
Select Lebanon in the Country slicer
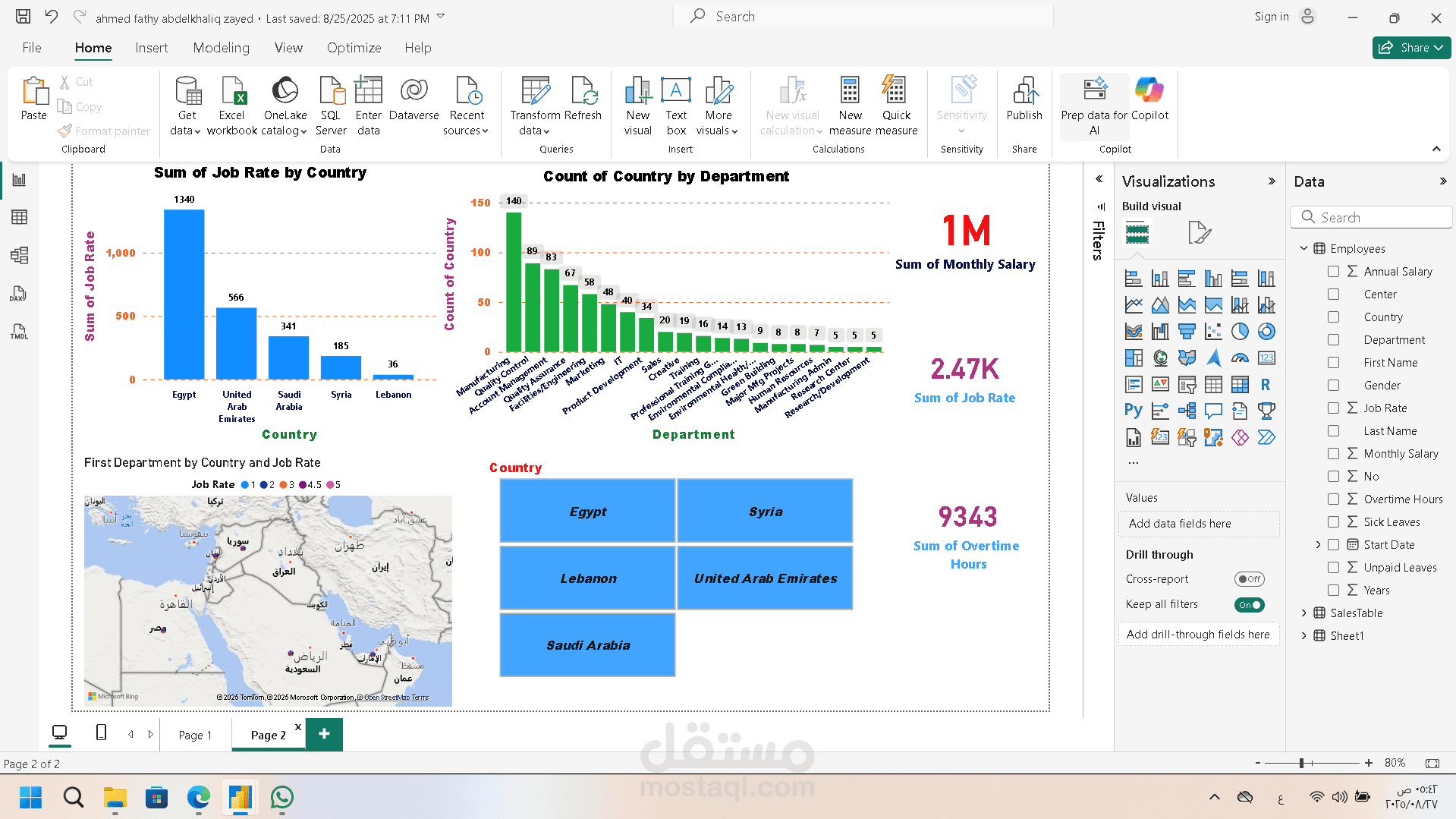tap(587, 578)
